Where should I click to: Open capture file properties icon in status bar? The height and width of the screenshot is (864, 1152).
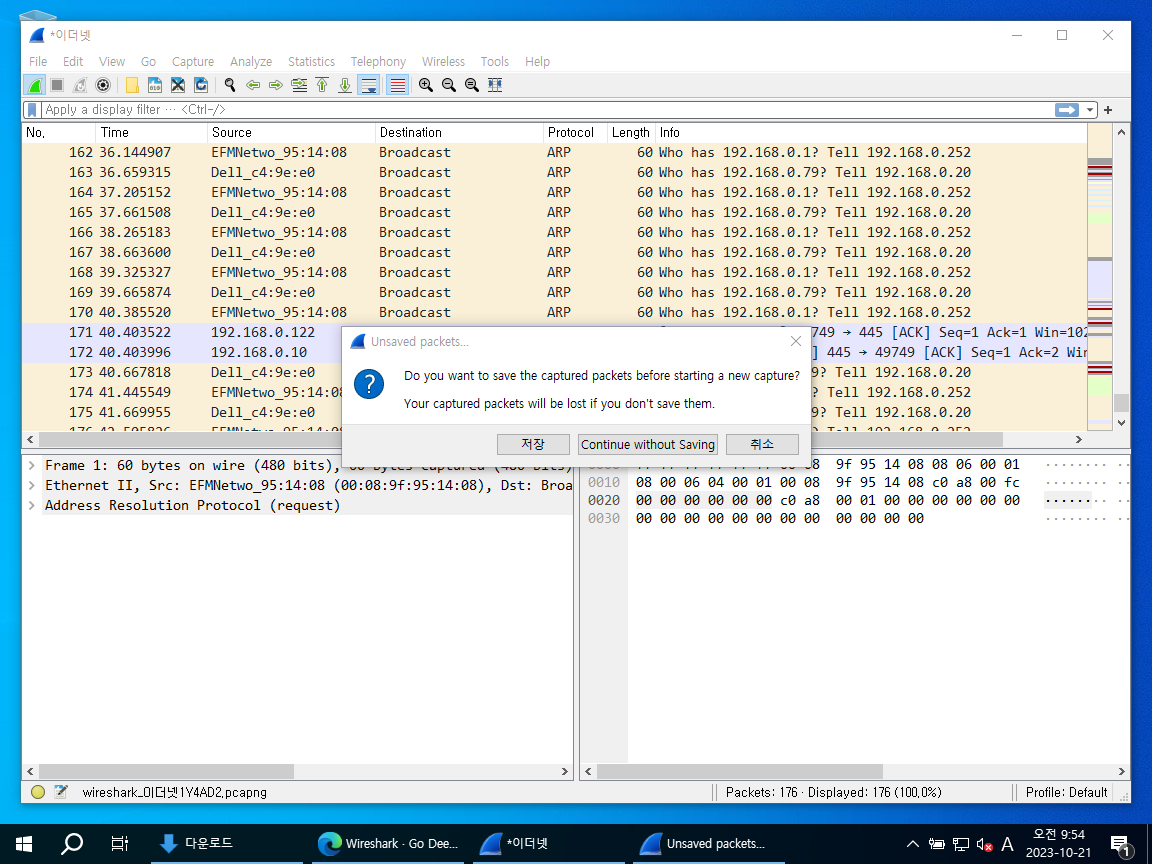coord(61,792)
